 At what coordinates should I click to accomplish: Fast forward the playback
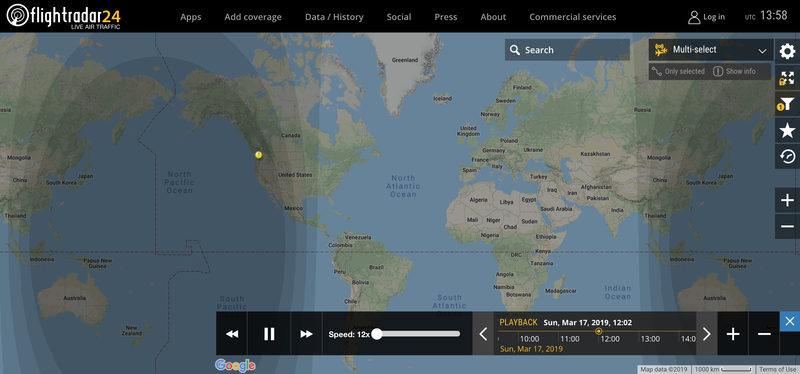306,334
